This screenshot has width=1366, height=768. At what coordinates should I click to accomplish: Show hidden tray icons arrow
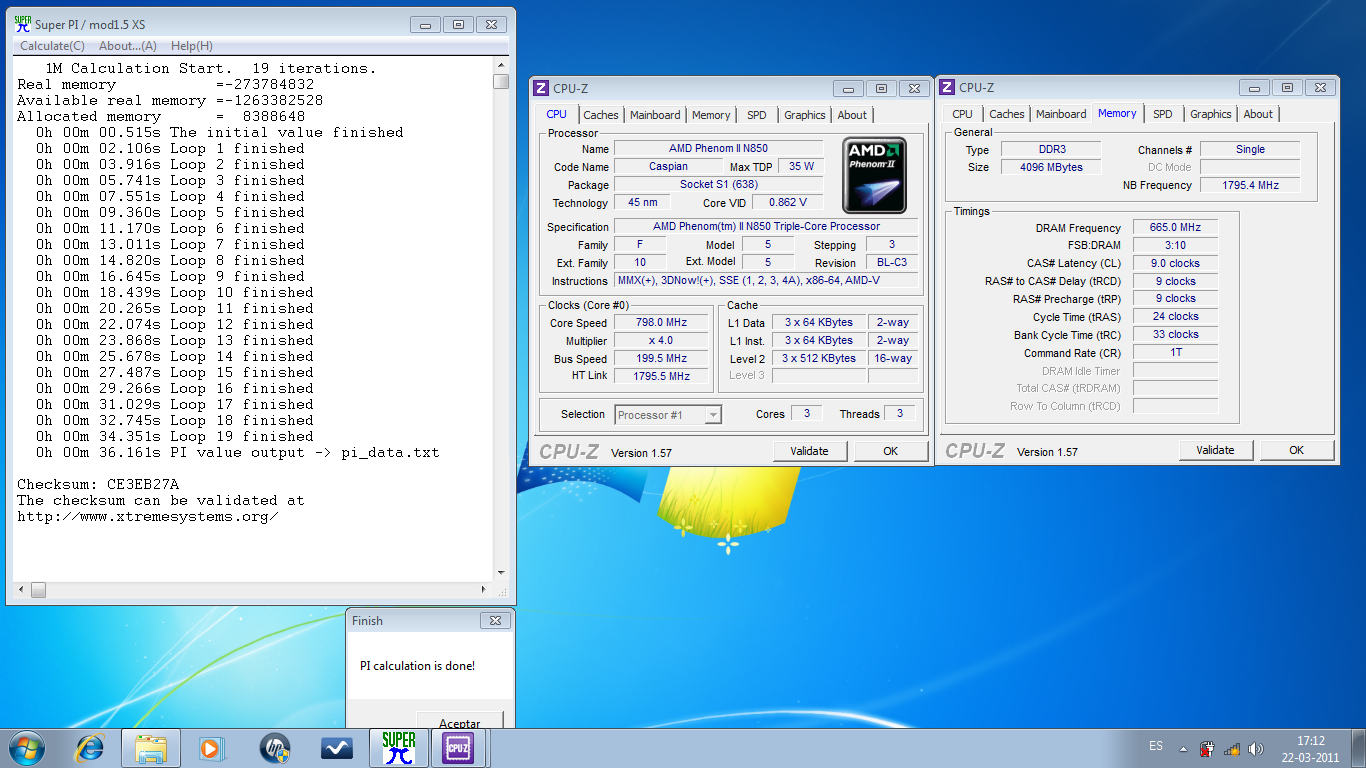pyautogui.click(x=1184, y=748)
